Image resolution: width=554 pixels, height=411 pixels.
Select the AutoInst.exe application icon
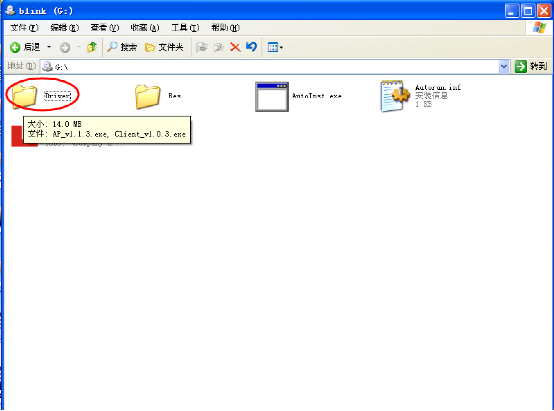tap(272, 96)
